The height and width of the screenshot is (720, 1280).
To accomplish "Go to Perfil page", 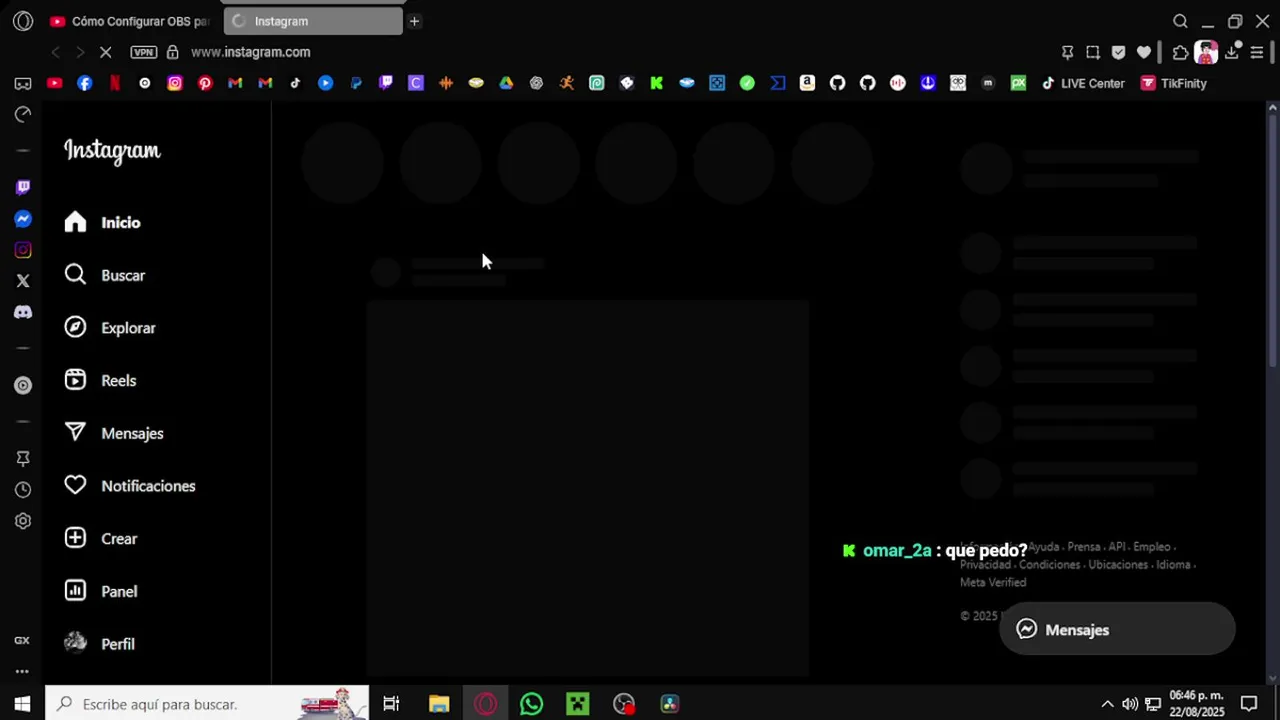I will pyautogui.click(x=100, y=644).
